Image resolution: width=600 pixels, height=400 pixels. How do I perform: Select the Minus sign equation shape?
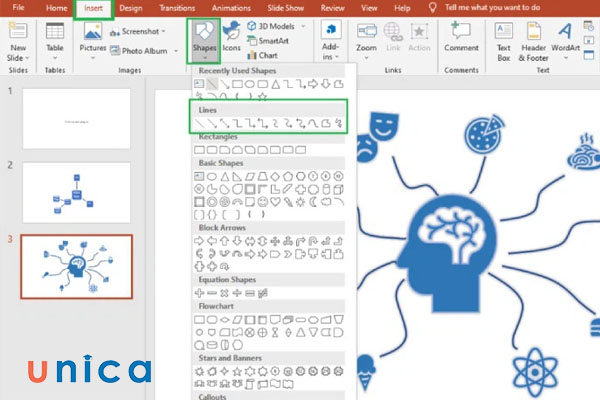tap(212, 293)
